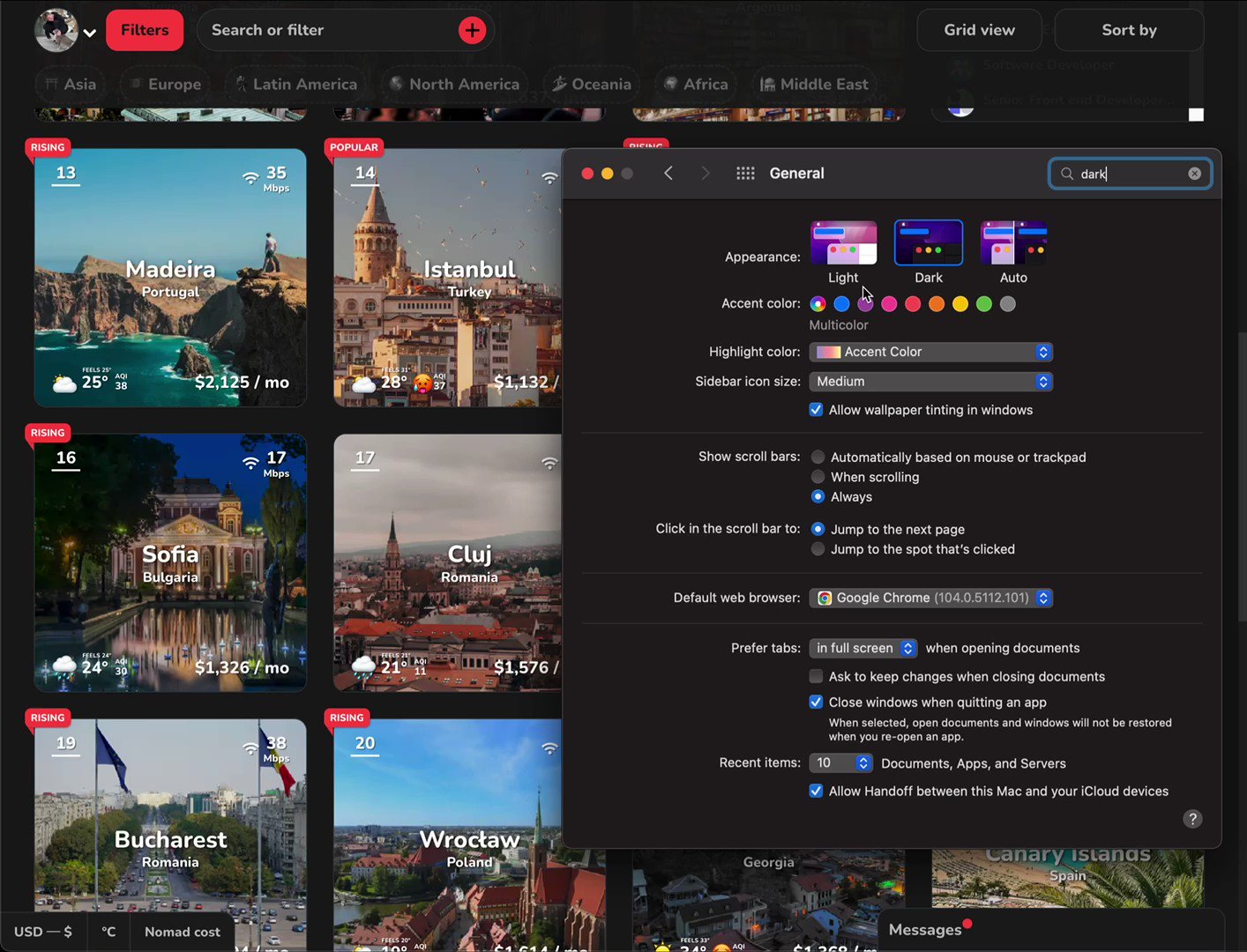The height and width of the screenshot is (952, 1247).
Task: Open the Sort by menu
Action: pos(1129,29)
